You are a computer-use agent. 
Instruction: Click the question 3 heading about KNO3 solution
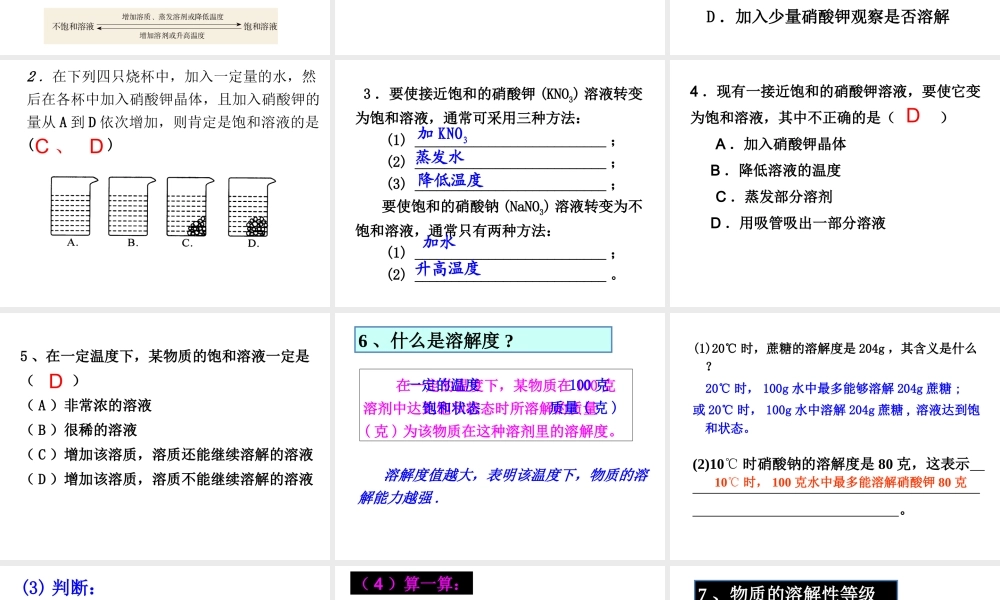(x=499, y=106)
